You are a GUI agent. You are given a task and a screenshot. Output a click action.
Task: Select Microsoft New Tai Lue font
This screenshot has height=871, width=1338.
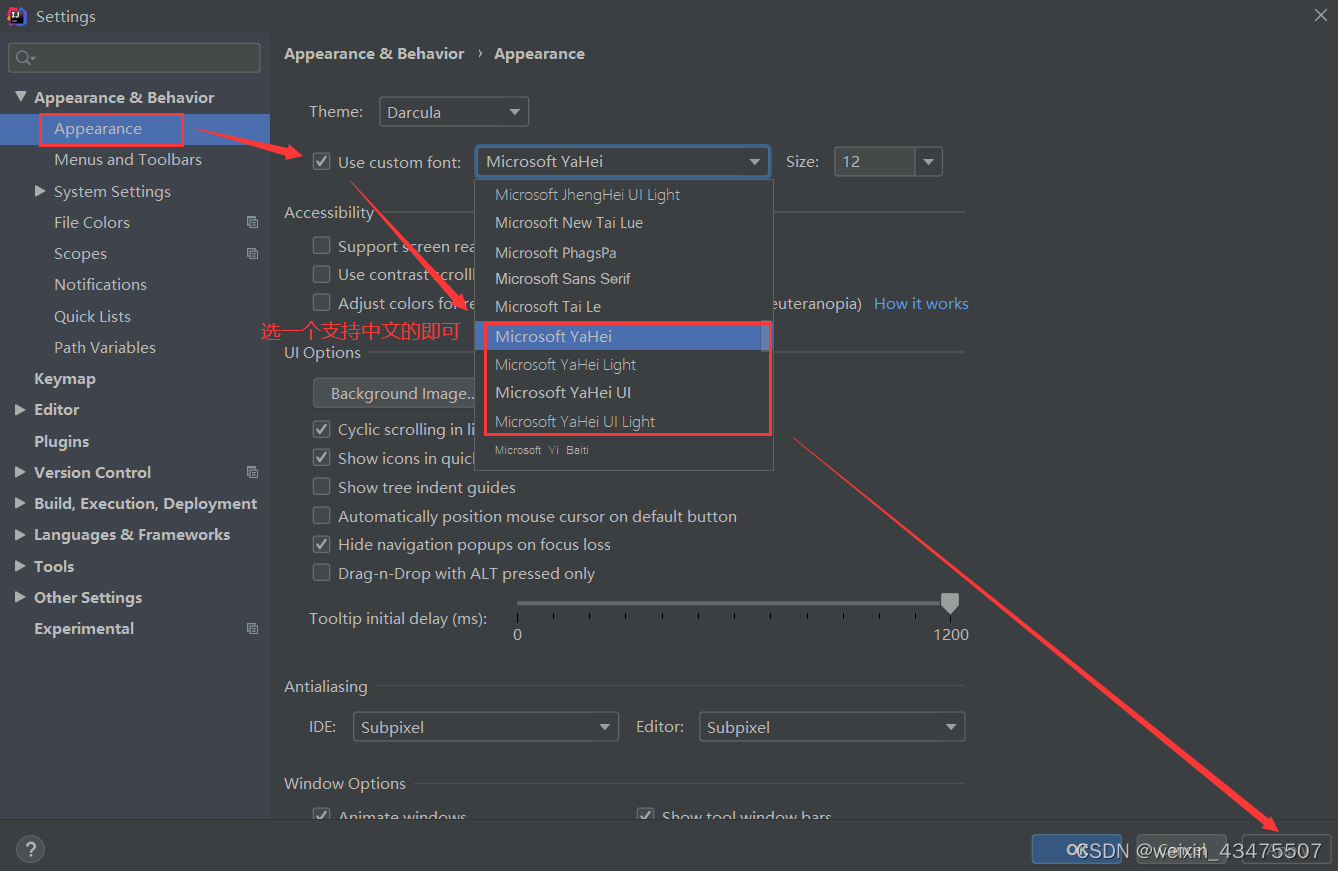(x=618, y=223)
